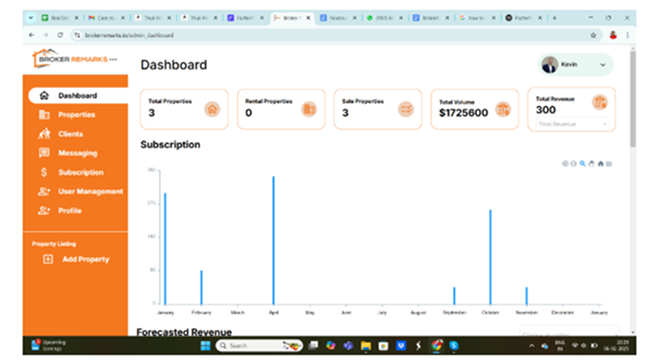Click the chart zoom-out icon
This screenshot has height=361, width=662.
point(573,164)
